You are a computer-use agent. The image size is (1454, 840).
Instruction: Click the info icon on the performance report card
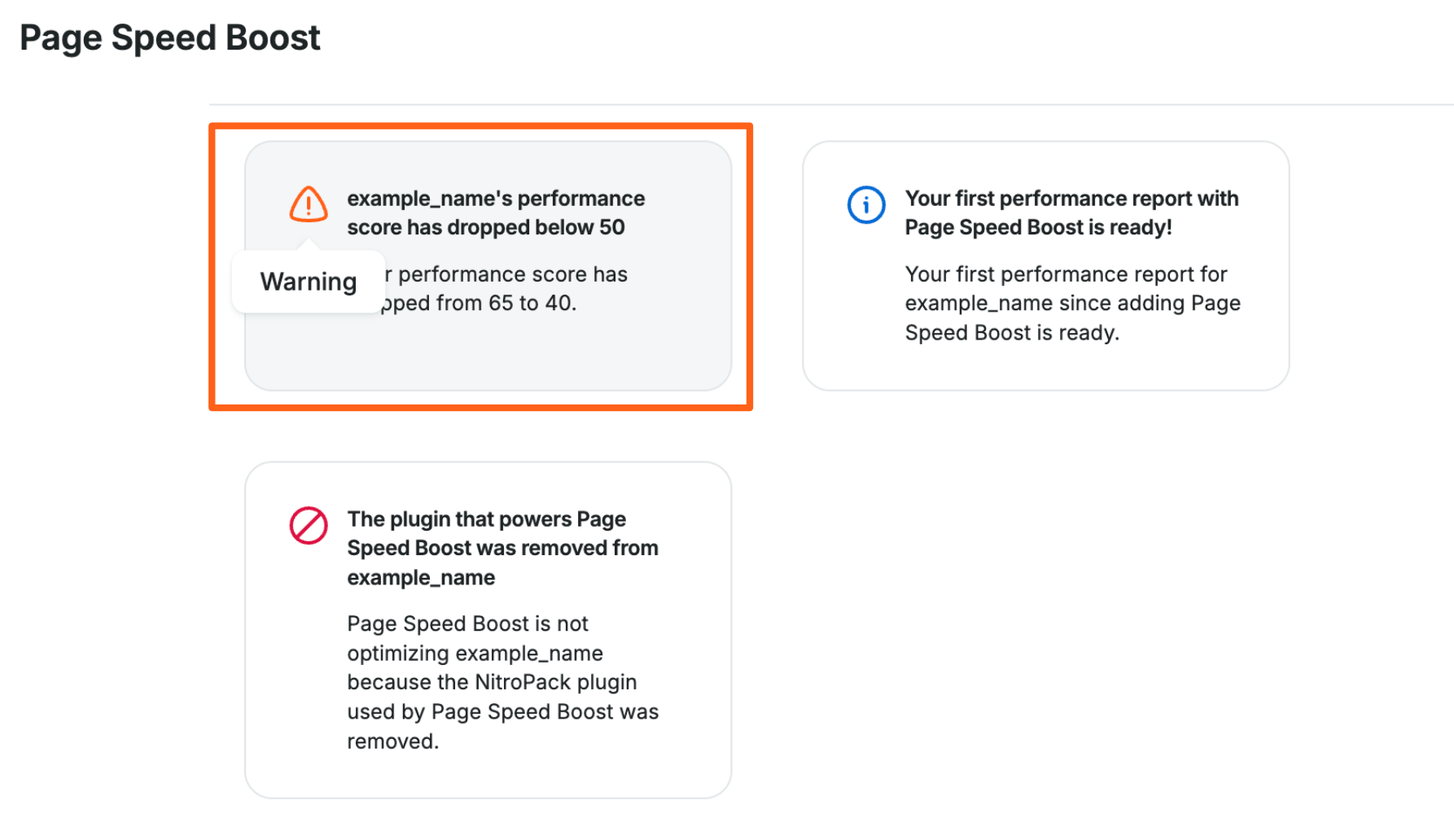pyautogui.click(x=865, y=205)
